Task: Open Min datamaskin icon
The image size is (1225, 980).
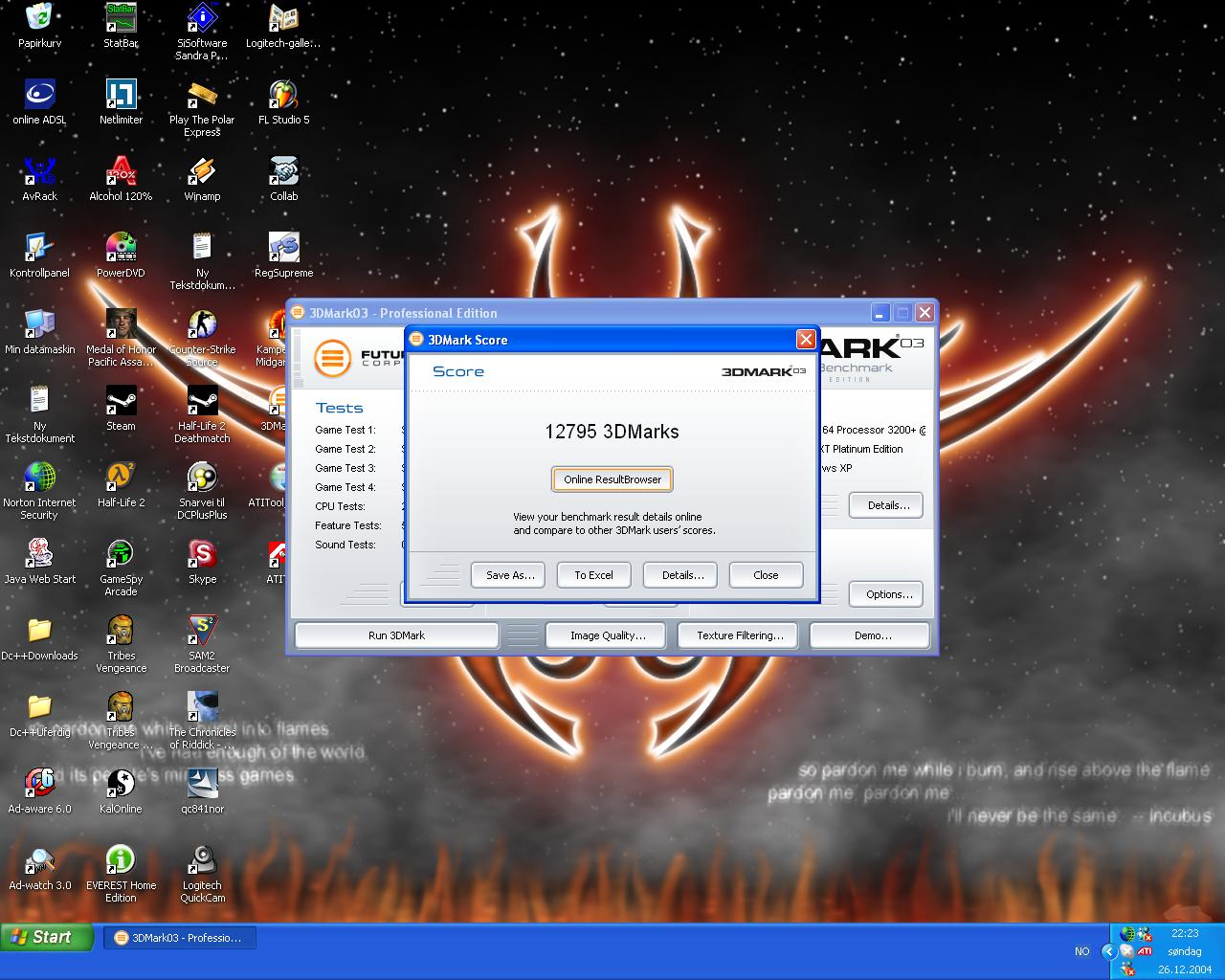Action: 39,331
